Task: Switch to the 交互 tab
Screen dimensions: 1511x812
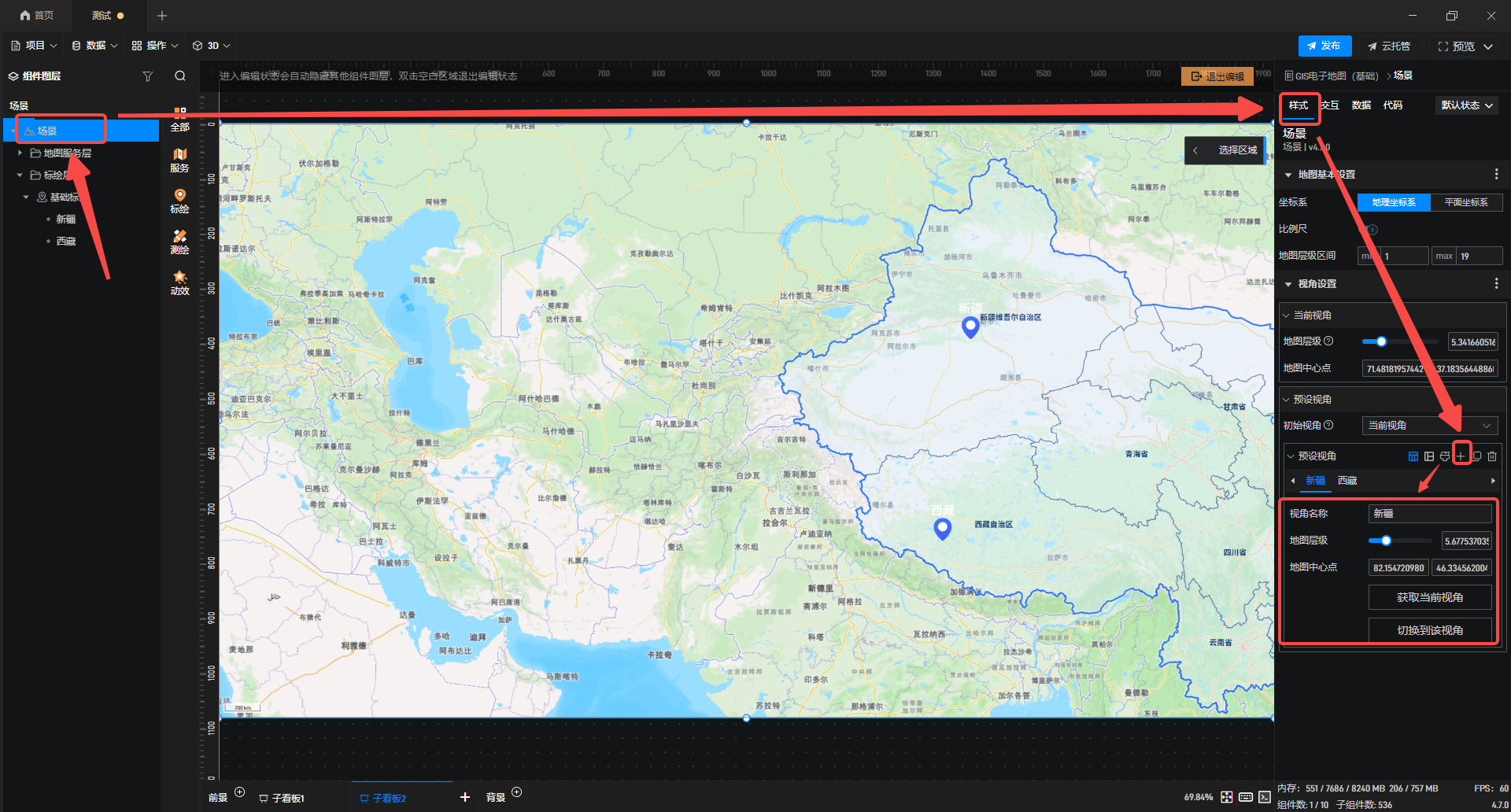Action: (x=1330, y=105)
